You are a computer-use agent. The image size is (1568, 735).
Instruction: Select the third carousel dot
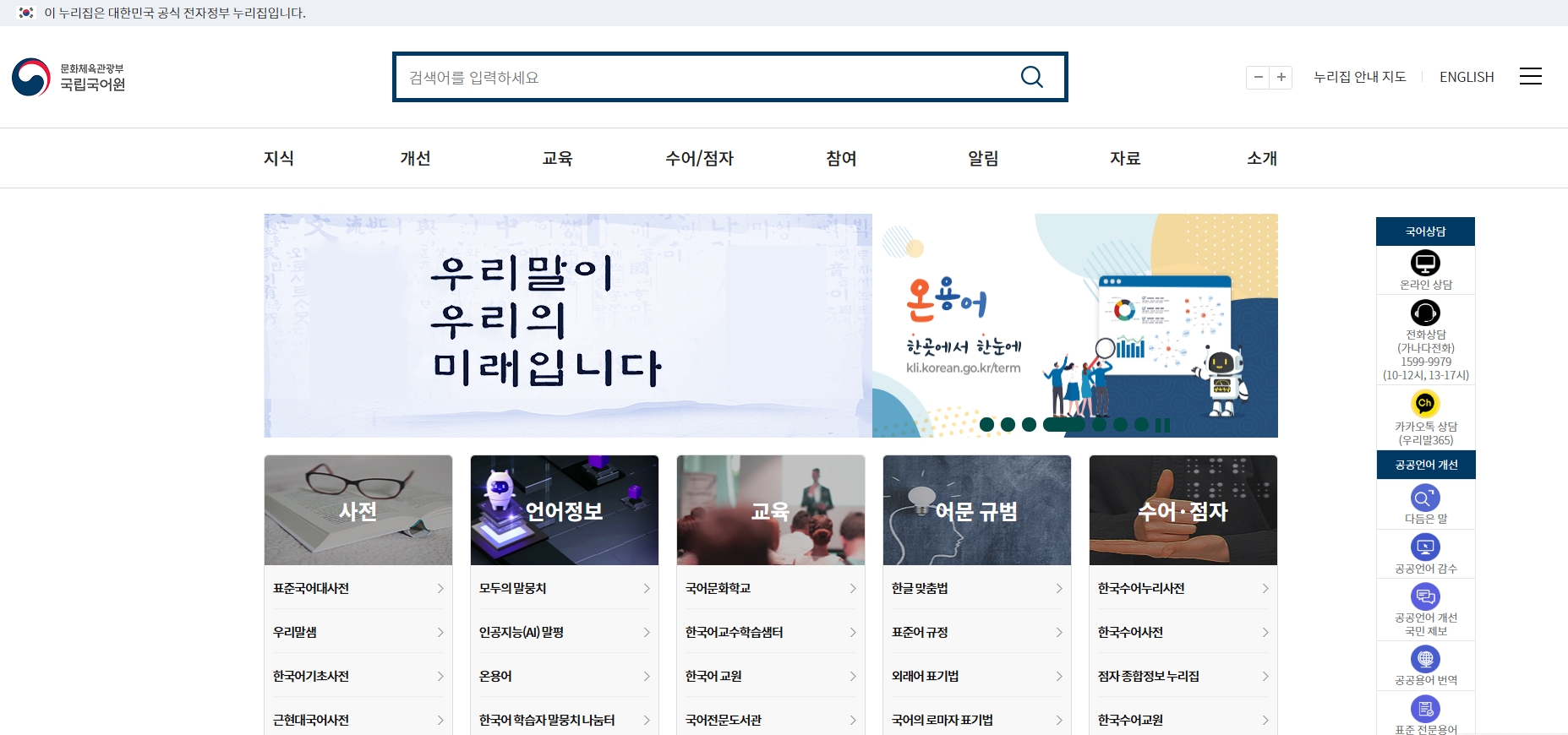tap(1029, 424)
